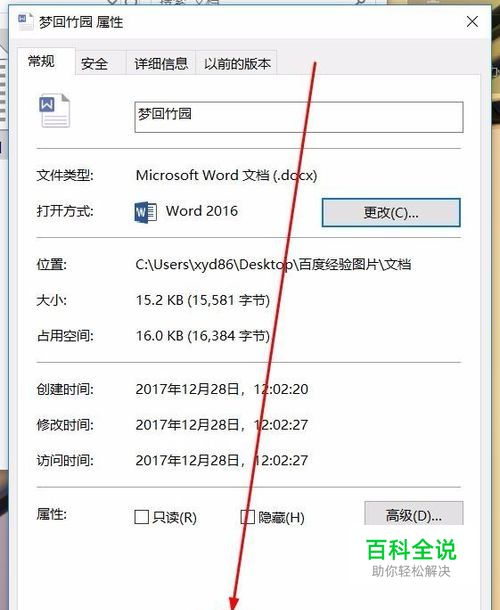Click the Word document icon beside name field
Viewport: 500px width, 610px height.
coord(54,110)
